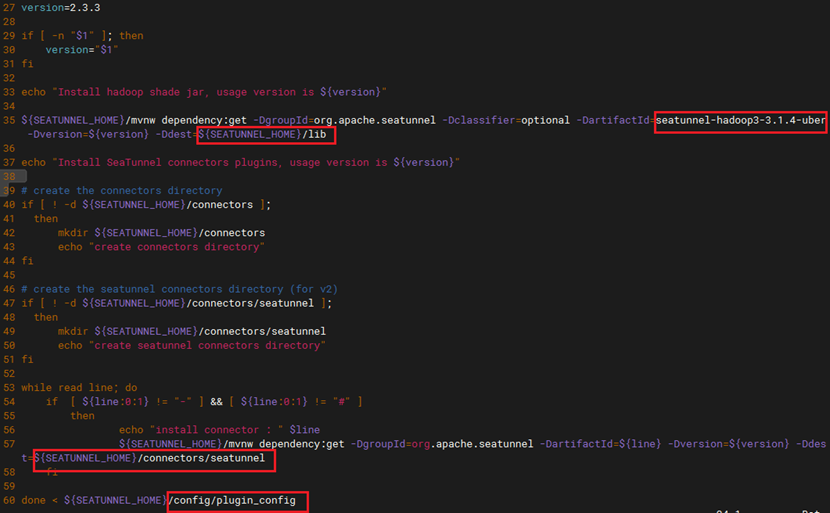Click the line number 38 cursor line
Image resolution: width=830 pixels, height=513 pixels.
(9, 177)
